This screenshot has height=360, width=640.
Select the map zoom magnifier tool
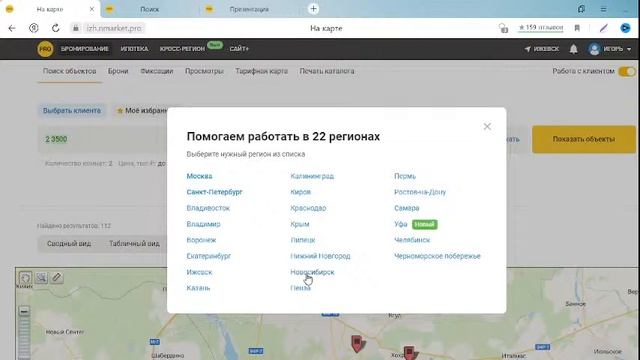(41, 278)
